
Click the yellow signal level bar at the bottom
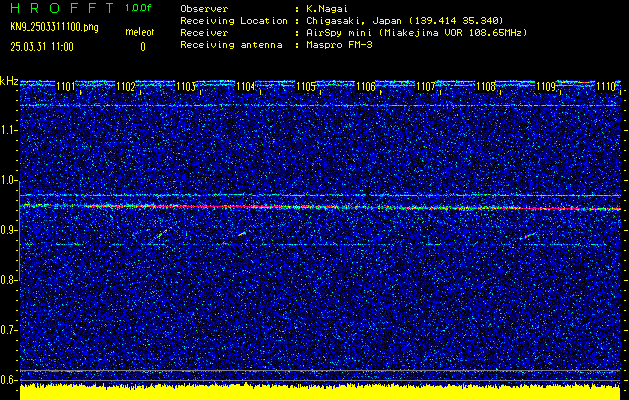click(320, 393)
